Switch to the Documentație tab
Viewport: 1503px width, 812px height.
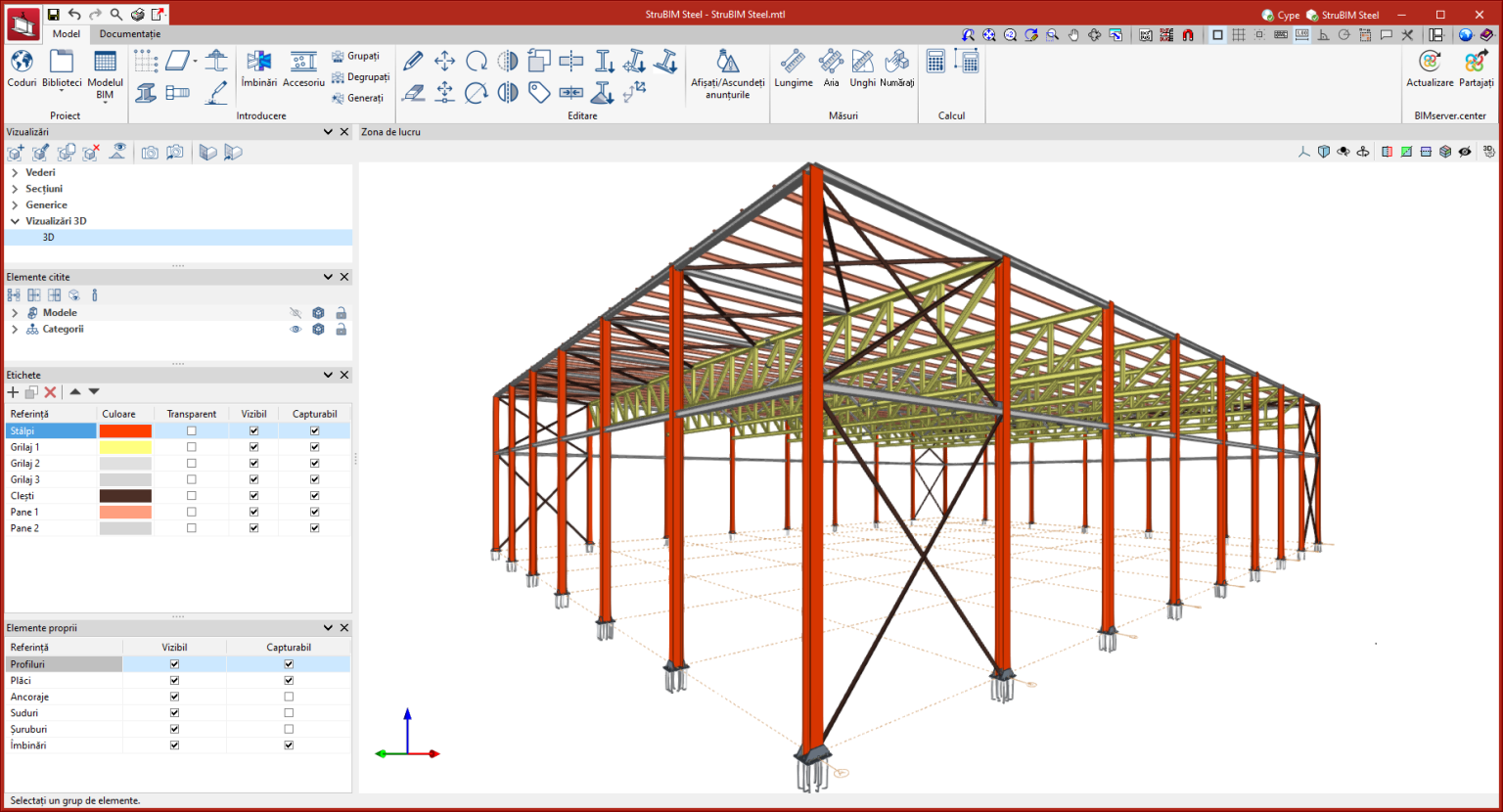(130, 33)
